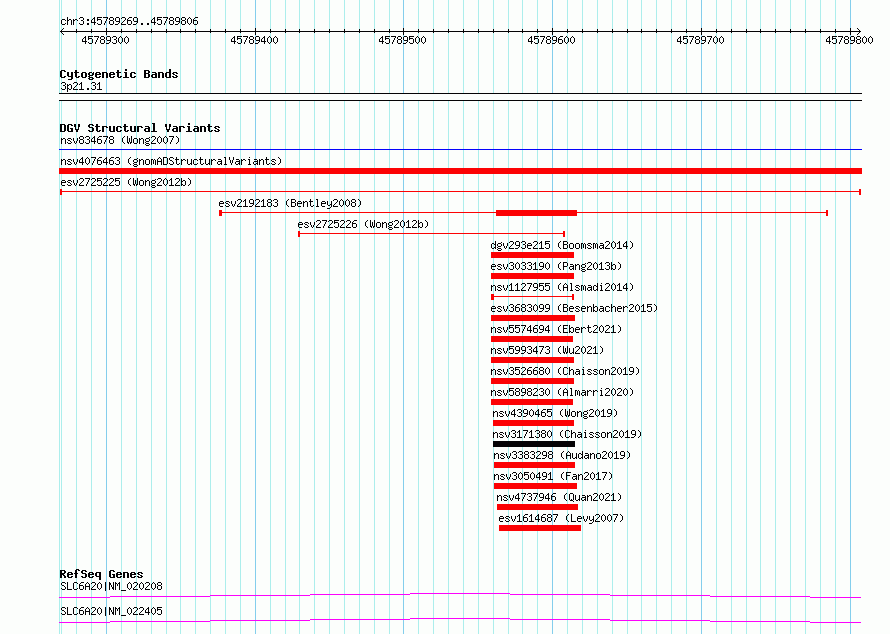Click the 3p21.31 cytogenetic band label
This screenshot has width=890, height=634.
click(x=81, y=86)
